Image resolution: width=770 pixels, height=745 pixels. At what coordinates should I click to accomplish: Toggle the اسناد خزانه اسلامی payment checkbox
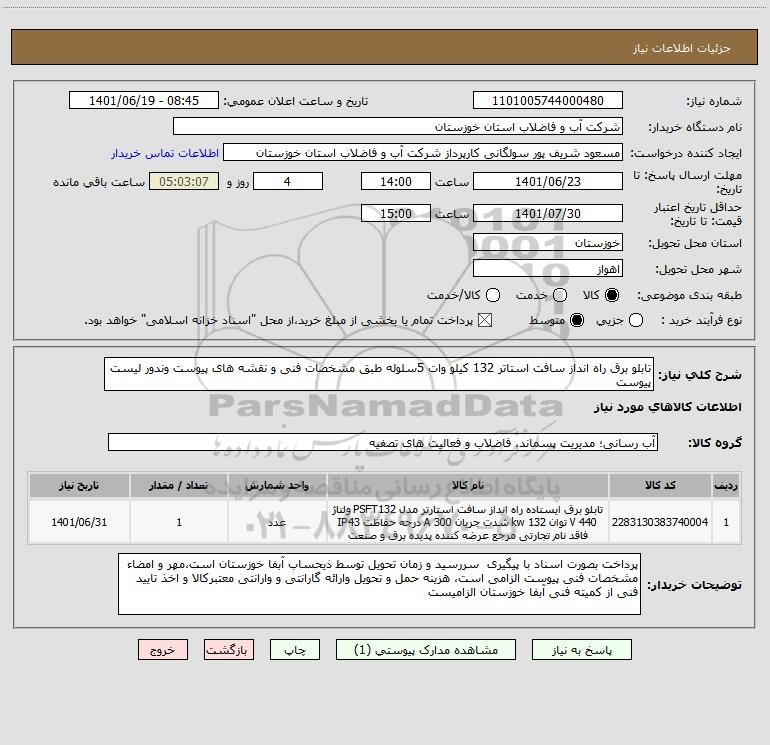485,320
